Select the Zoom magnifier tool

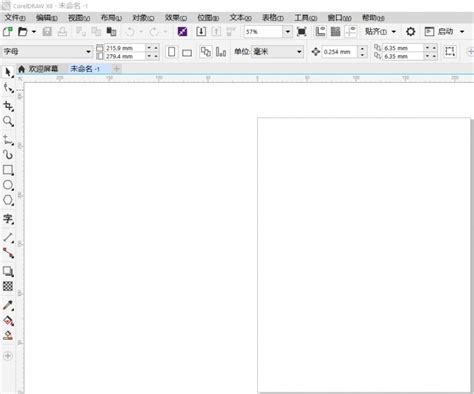coord(8,121)
